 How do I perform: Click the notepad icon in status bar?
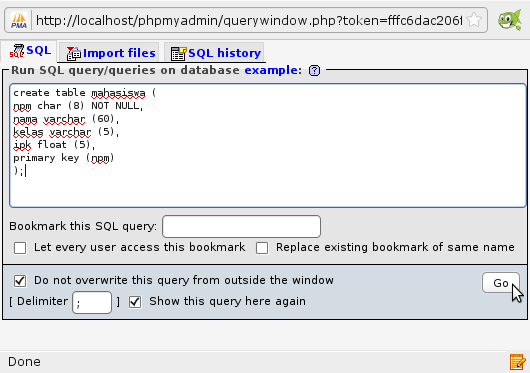click(x=517, y=362)
